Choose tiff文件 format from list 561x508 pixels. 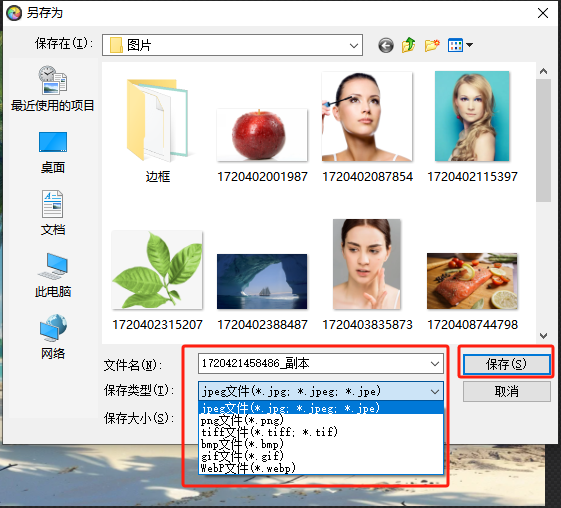(321, 432)
